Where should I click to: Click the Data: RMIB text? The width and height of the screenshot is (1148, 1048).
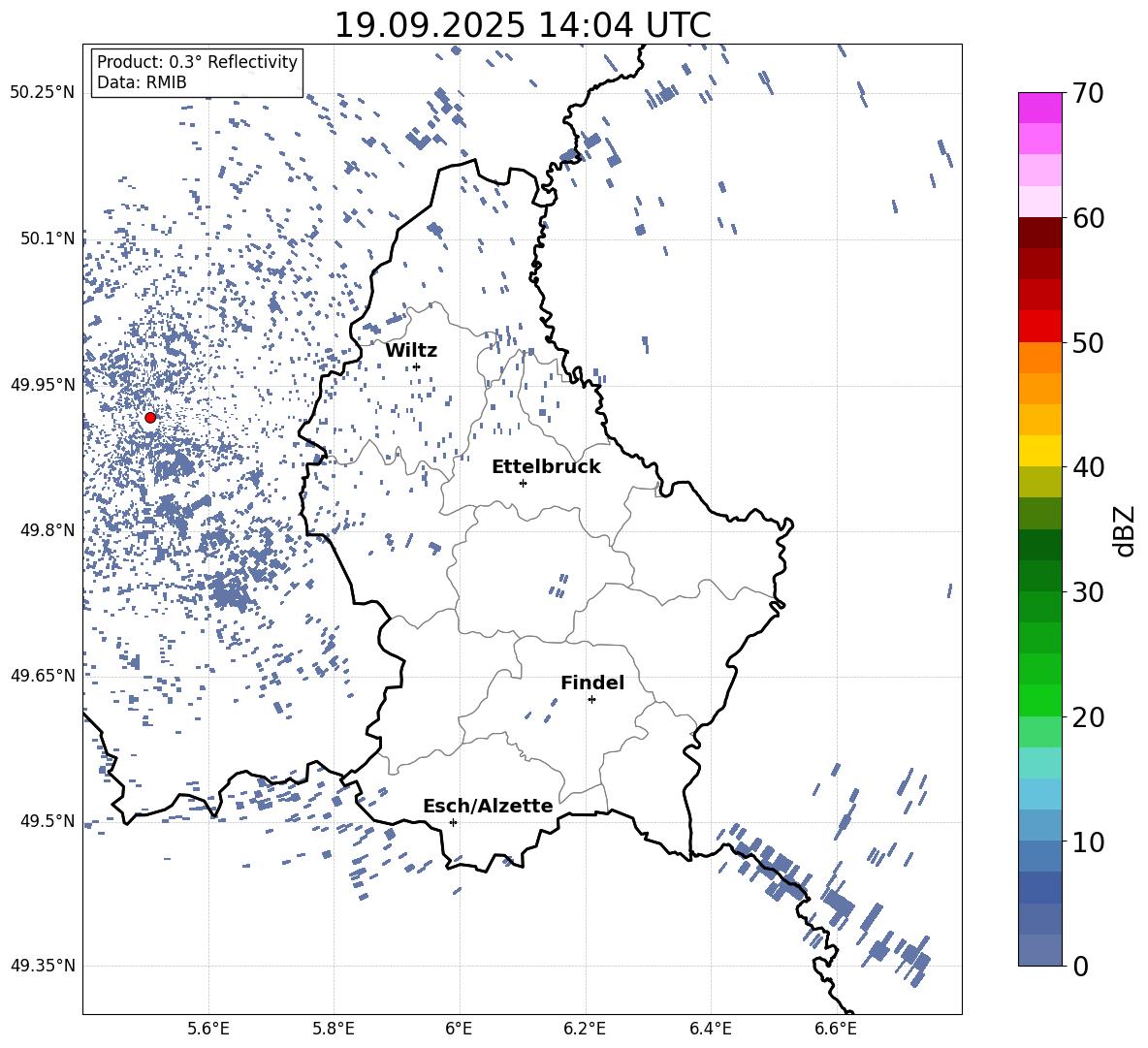pyautogui.click(x=142, y=82)
